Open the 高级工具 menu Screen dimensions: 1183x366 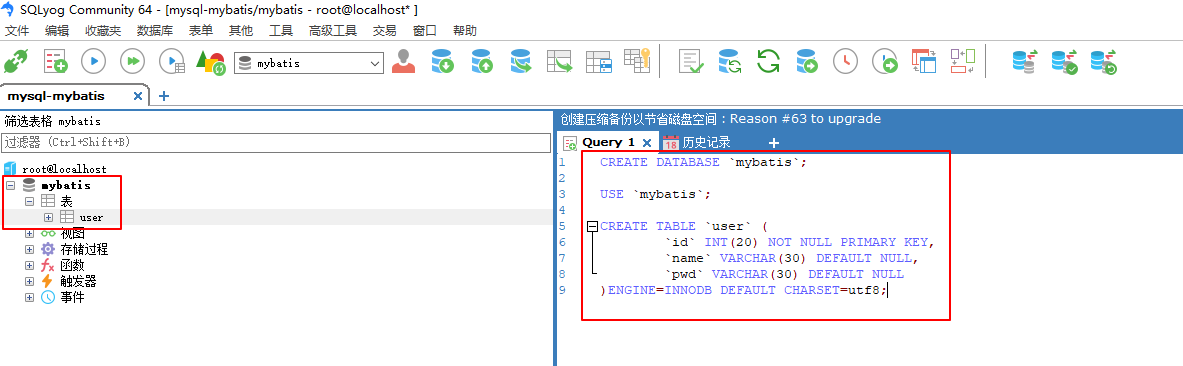pos(333,31)
